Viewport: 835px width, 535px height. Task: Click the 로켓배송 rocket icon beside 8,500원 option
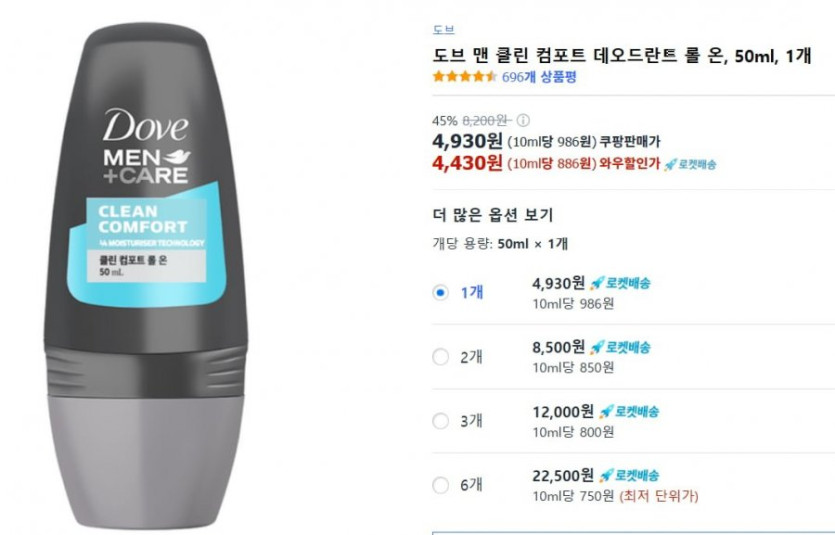point(597,348)
